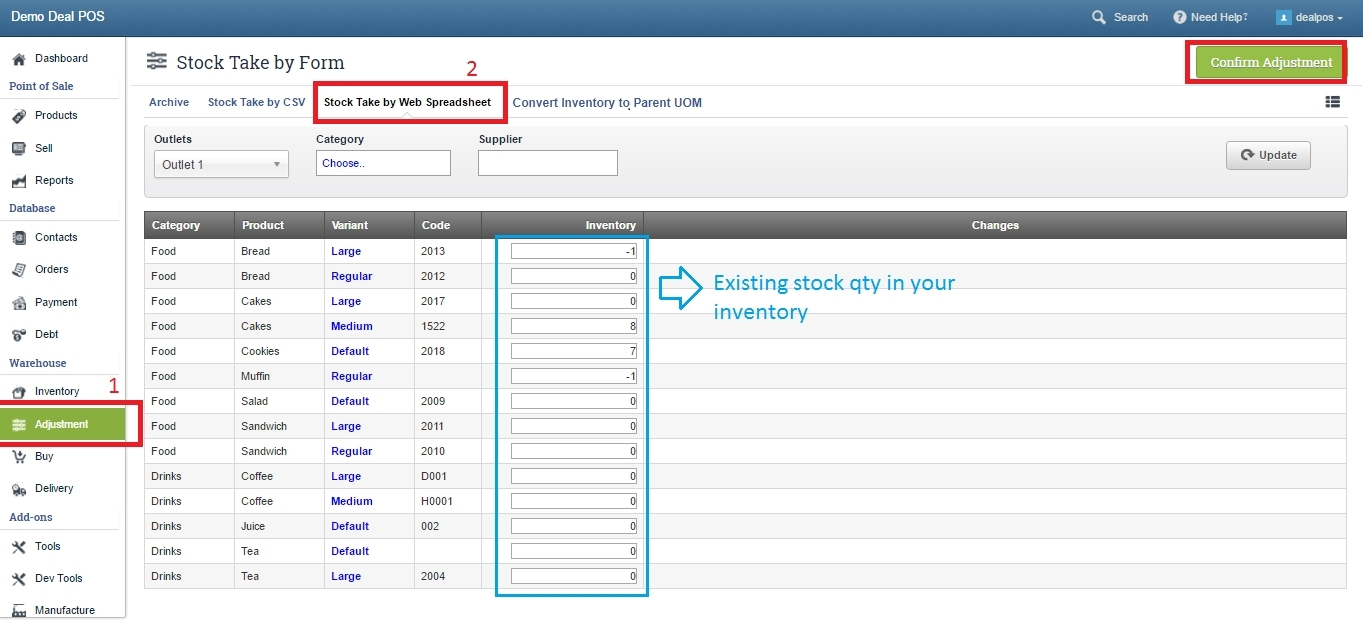
Task: Click the Debt icon in sidebar
Action: [x=18, y=335]
